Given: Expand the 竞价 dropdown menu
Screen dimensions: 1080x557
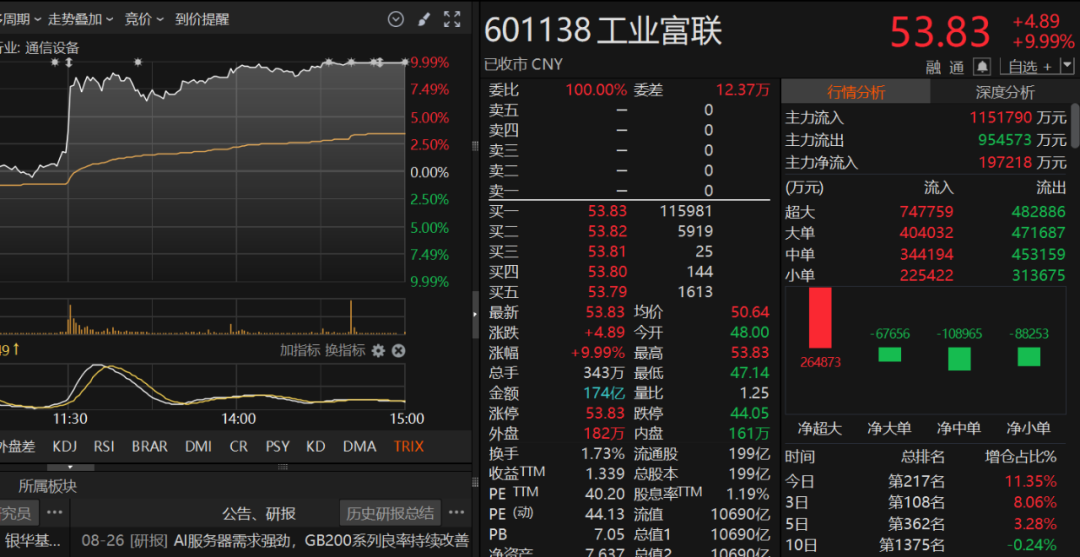Looking at the screenshot, I should pos(144,19).
